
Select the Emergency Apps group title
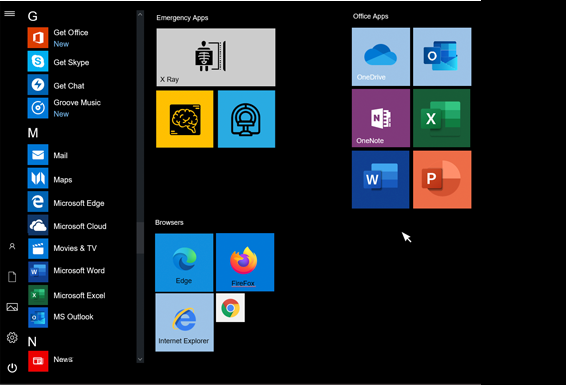pyautogui.click(x=182, y=18)
